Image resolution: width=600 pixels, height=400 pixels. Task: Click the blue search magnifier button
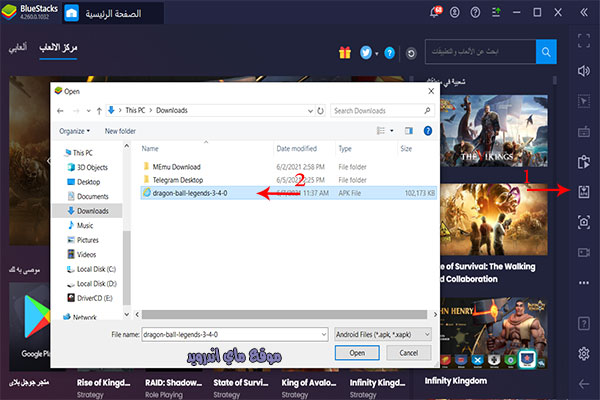pos(546,52)
